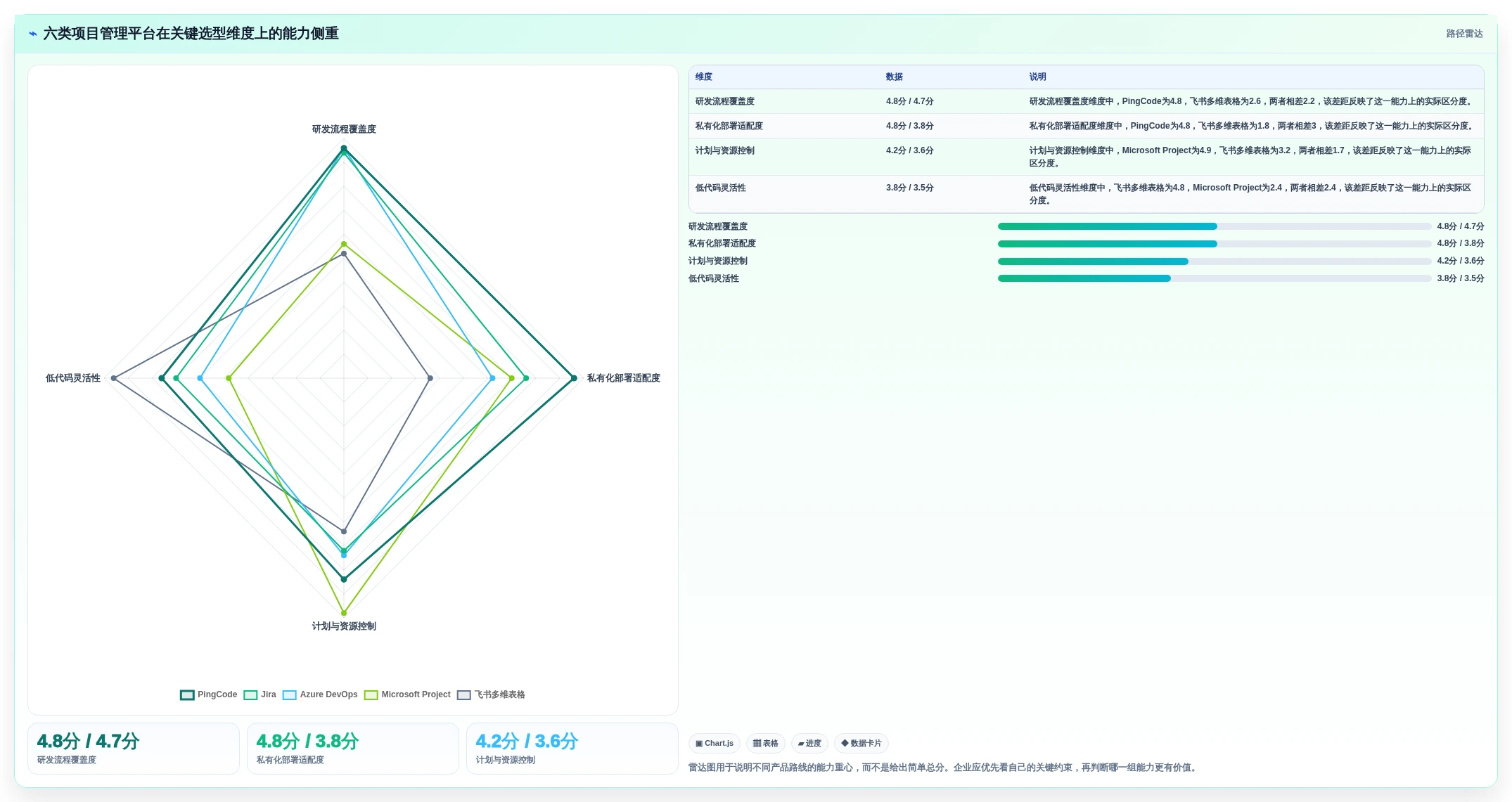The image size is (1512, 802).
Task: Toggle the PingCode legend swatch
Action: pyautogui.click(x=187, y=695)
